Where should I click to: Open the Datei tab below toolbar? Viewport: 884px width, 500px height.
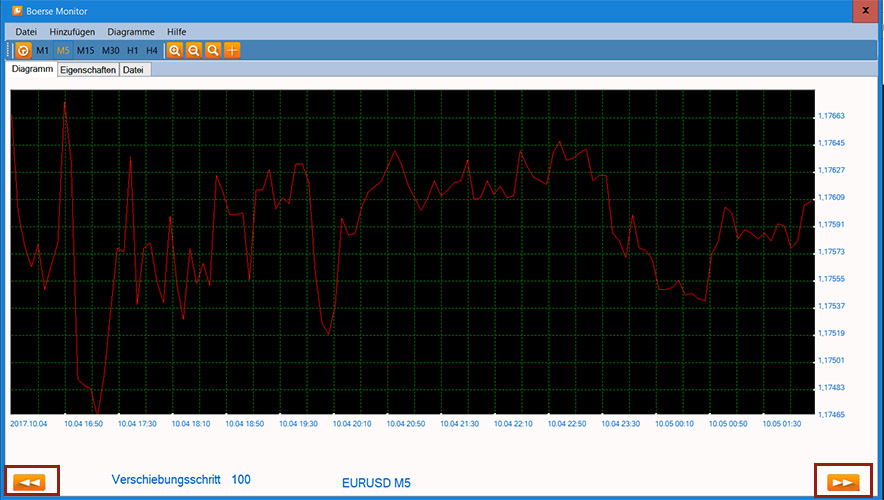point(133,70)
